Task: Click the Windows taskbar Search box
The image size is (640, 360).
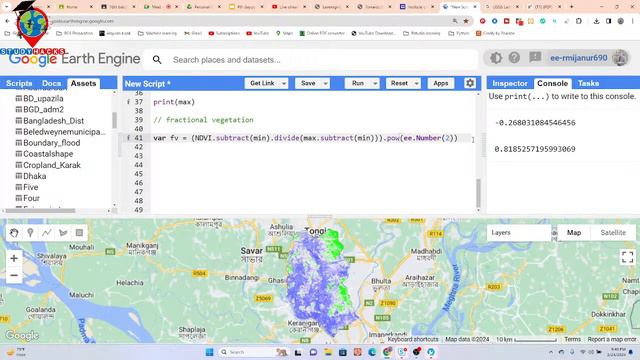Action: (x=246, y=352)
